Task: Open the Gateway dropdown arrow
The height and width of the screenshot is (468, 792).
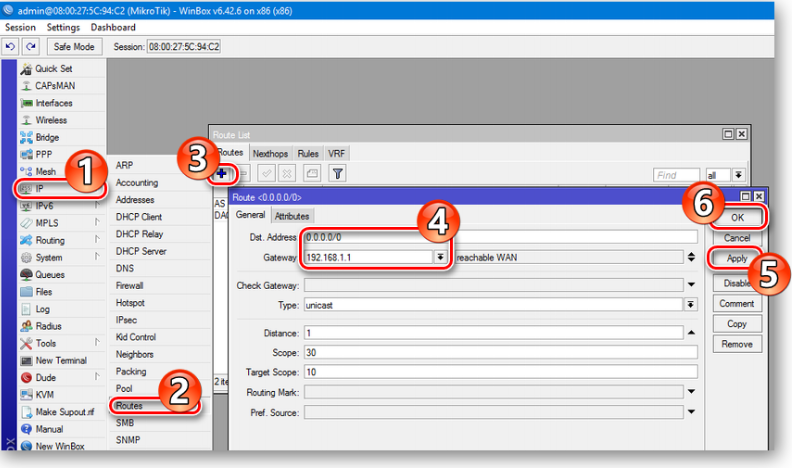Action: [440, 257]
